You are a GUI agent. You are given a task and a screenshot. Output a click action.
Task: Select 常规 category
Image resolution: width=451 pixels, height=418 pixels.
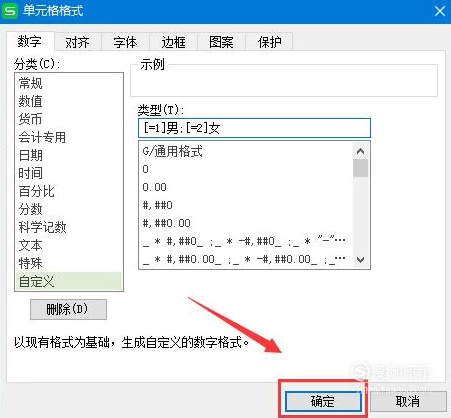tap(69, 83)
